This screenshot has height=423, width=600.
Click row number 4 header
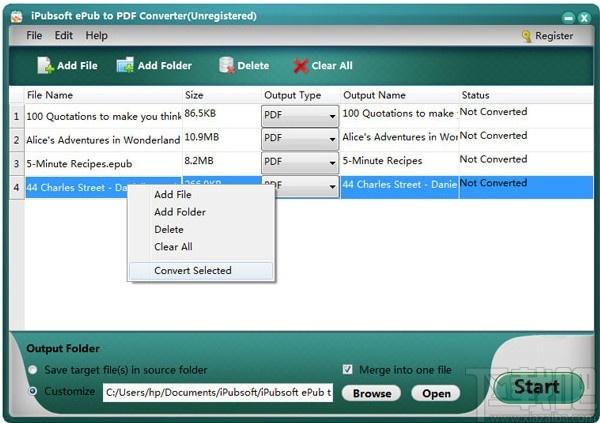pyautogui.click(x=16, y=187)
